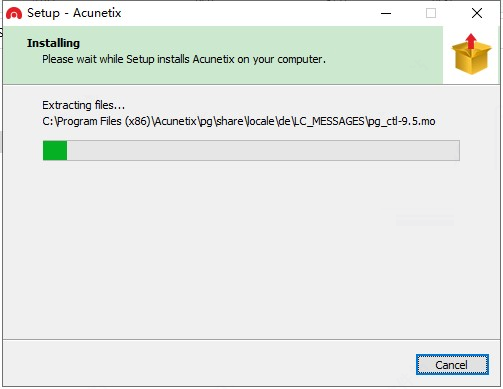The height and width of the screenshot is (389, 503).
Task: Minimize the Setup window
Action: pyautogui.click(x=386, y=13)
